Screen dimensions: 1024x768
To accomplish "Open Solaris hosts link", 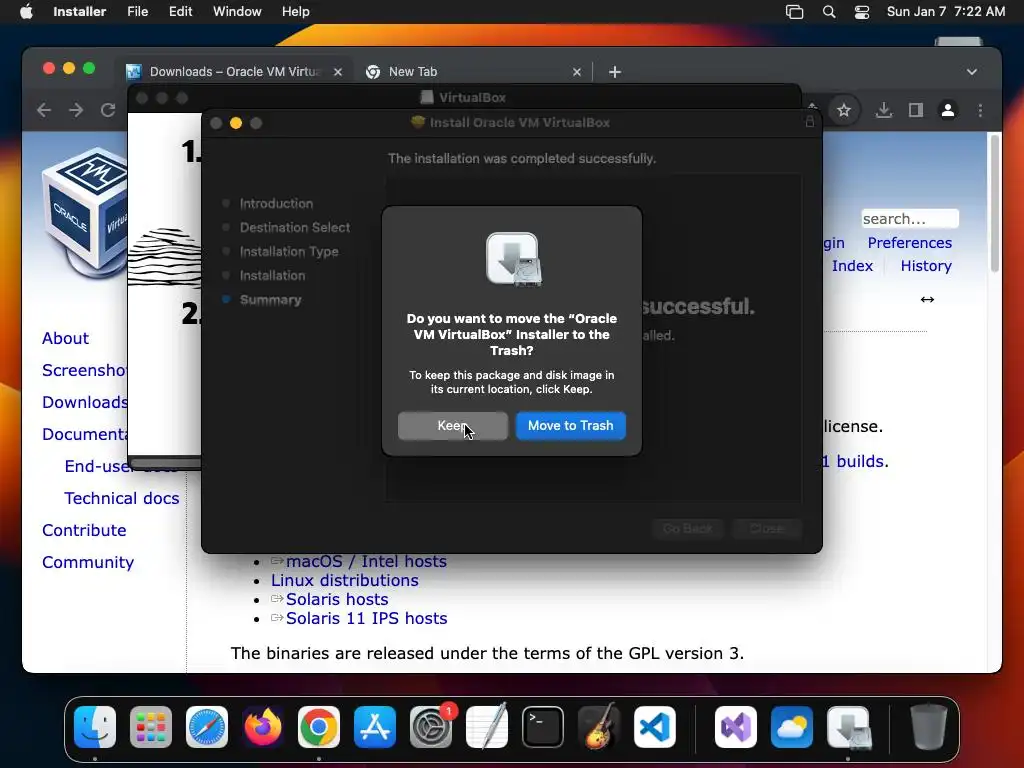I will [x=337, y=599].
